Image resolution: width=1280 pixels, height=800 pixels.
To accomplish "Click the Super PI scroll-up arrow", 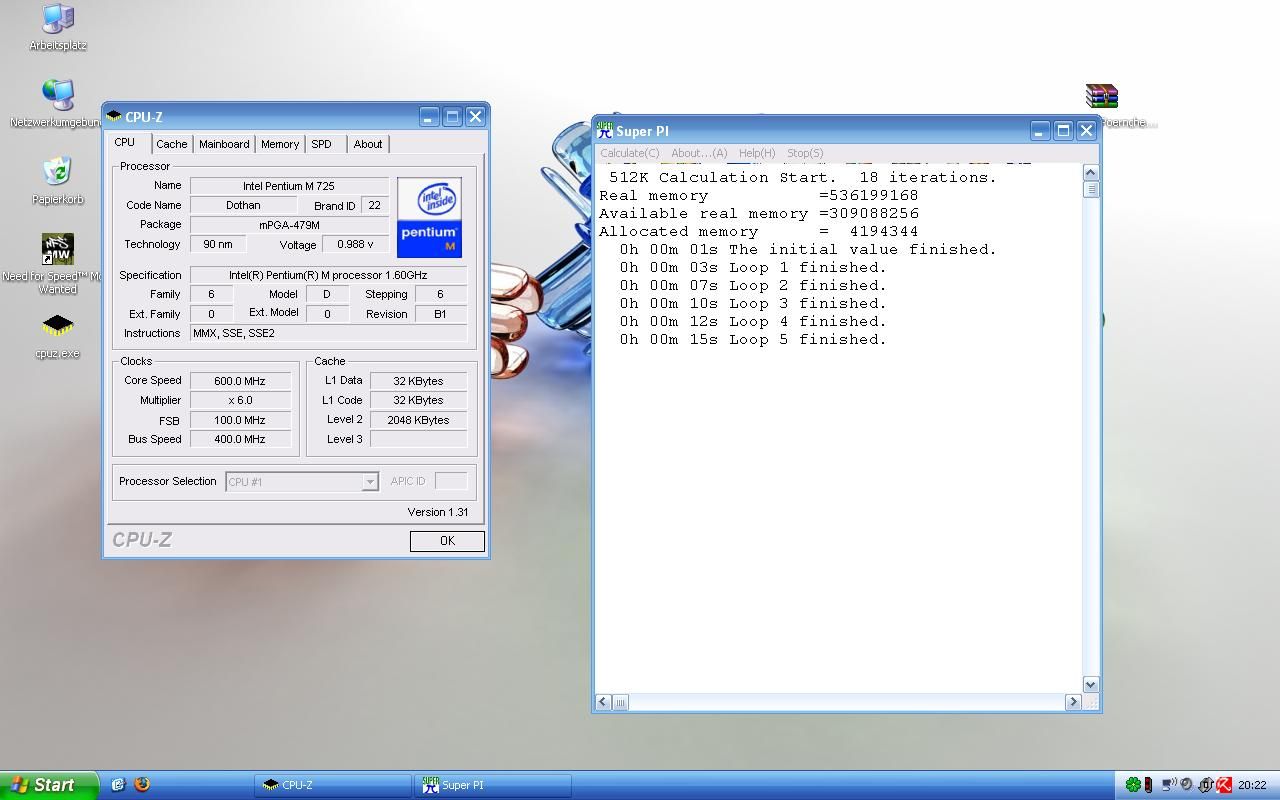I will coord(1091,173).
